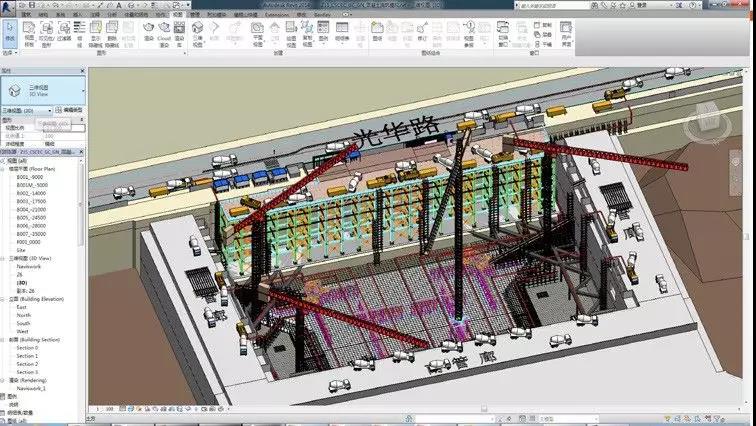Click the 三维视图 3D view ribbon button
The height and width of the screenshot is (426, 756).
click(x=198, y=34)
